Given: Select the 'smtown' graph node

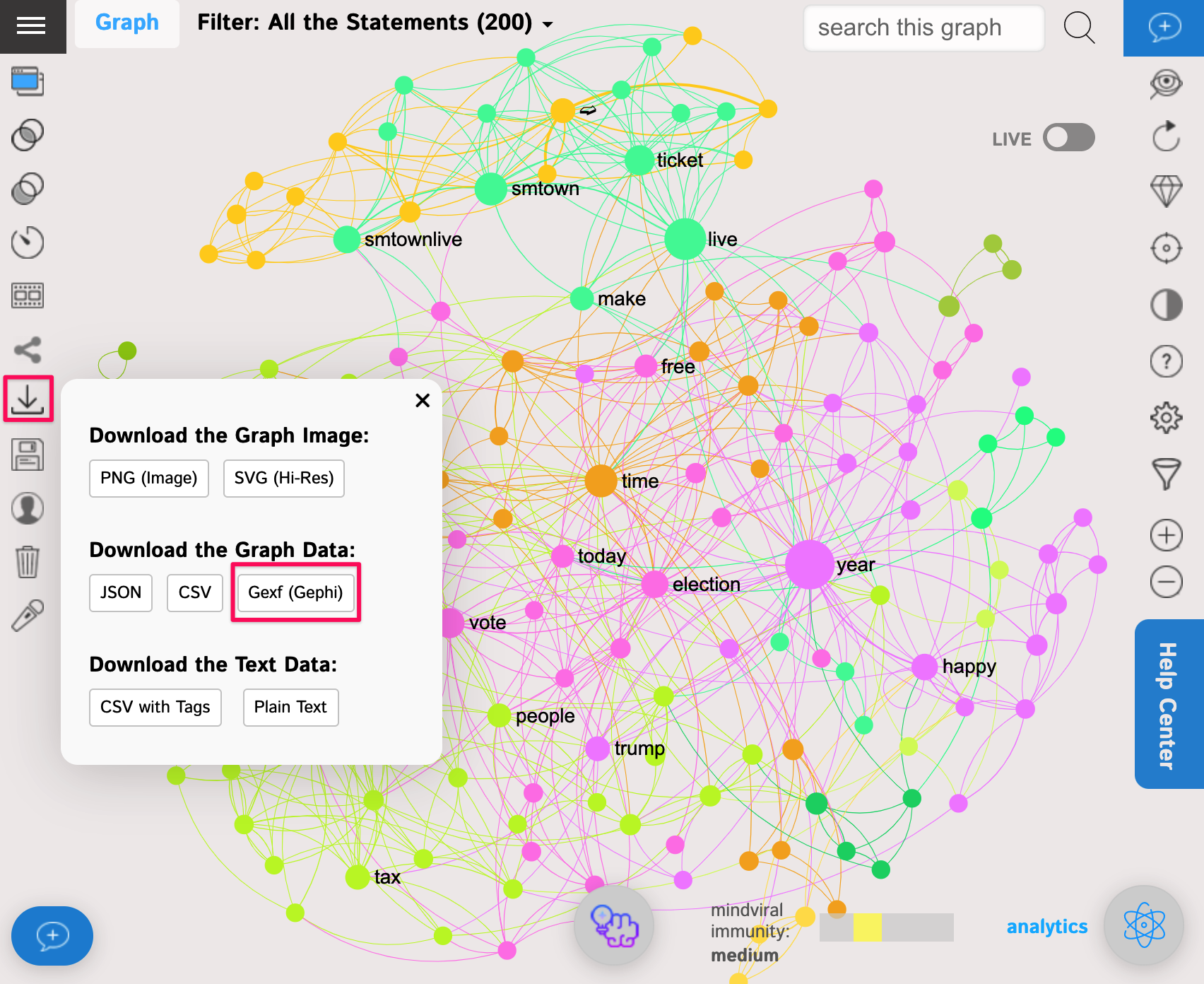Looking at the screenshot, I should pyautogui.click(x=490, y=189).
